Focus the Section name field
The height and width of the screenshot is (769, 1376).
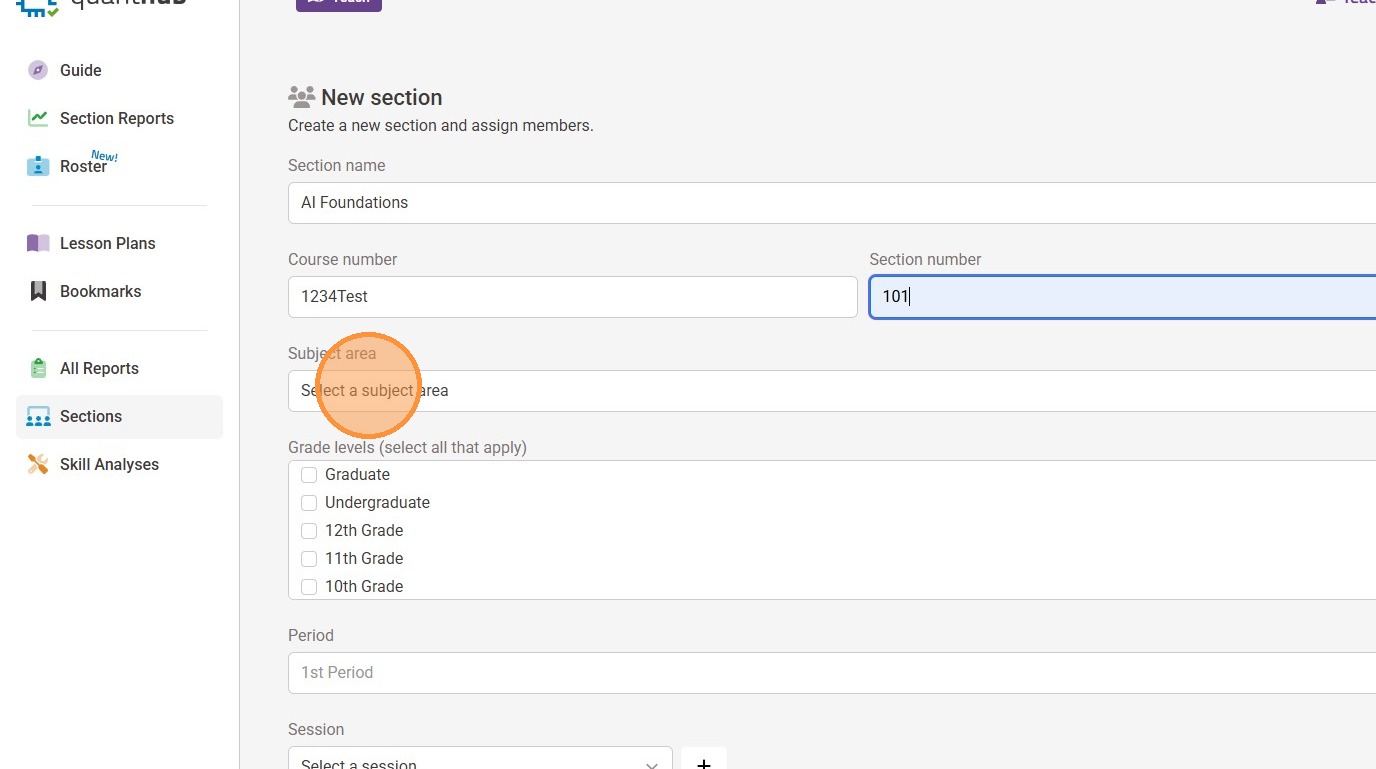point(830,203)
